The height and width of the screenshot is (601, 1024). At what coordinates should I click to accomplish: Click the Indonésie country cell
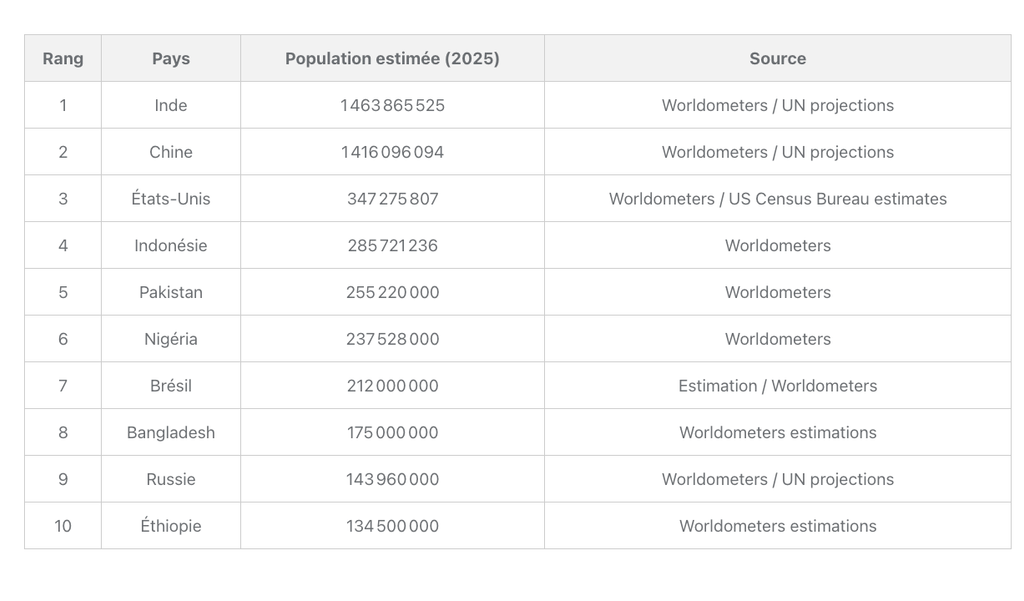coord(170,245)
